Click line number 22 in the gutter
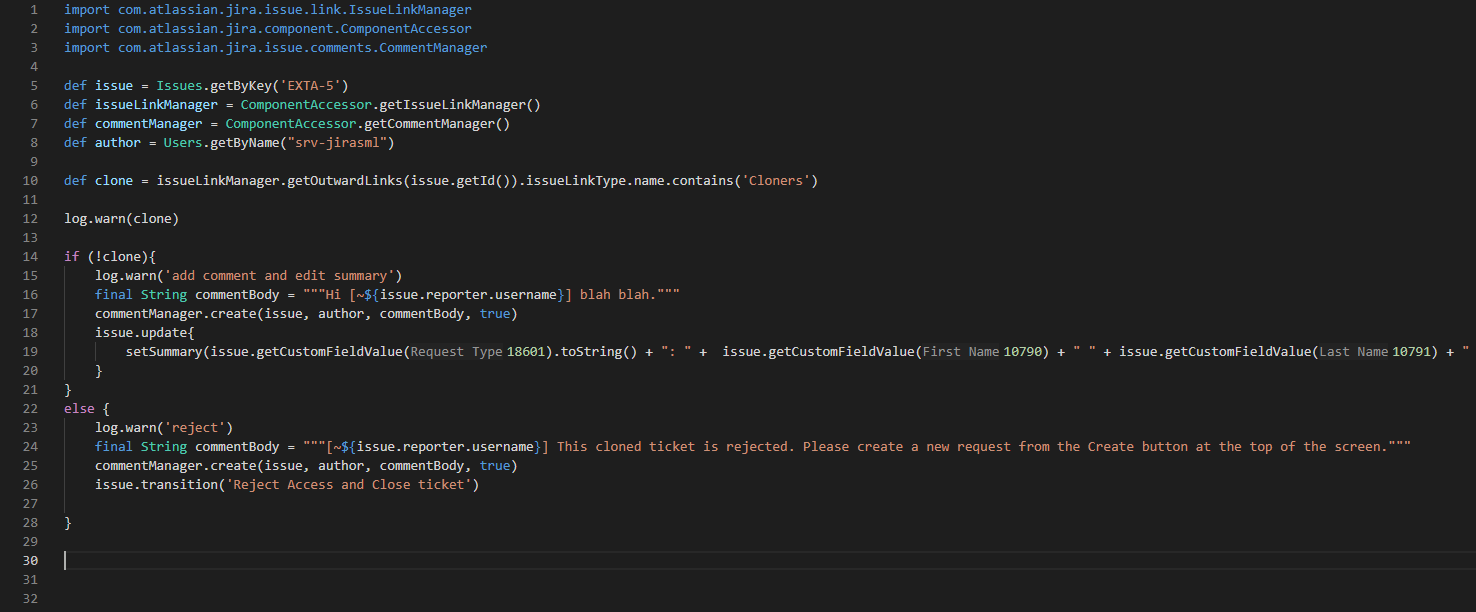Viewport: 1476px width, 612px height. tap(30, 408)
